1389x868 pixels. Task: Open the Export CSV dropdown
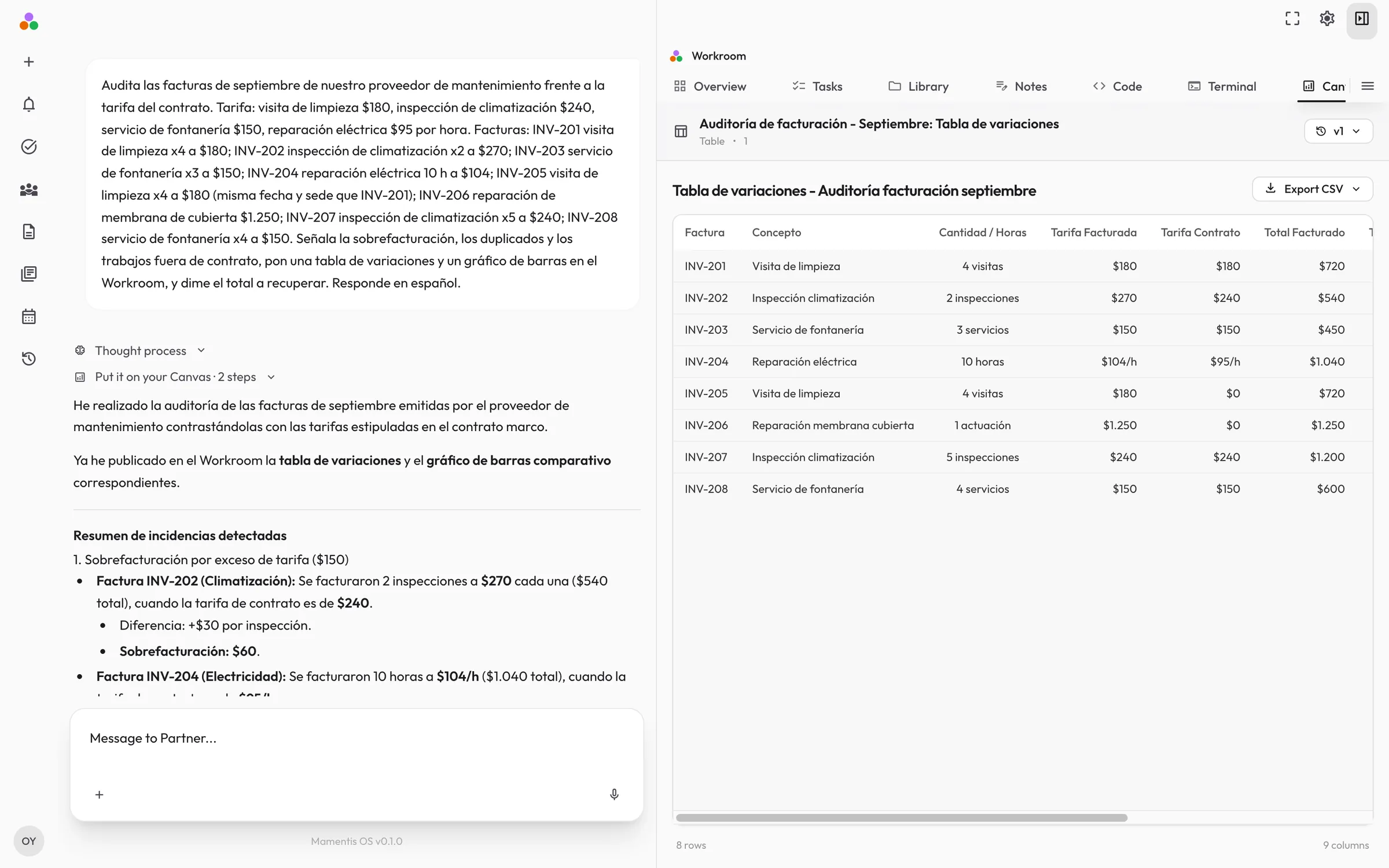[x=1312, y=189]
